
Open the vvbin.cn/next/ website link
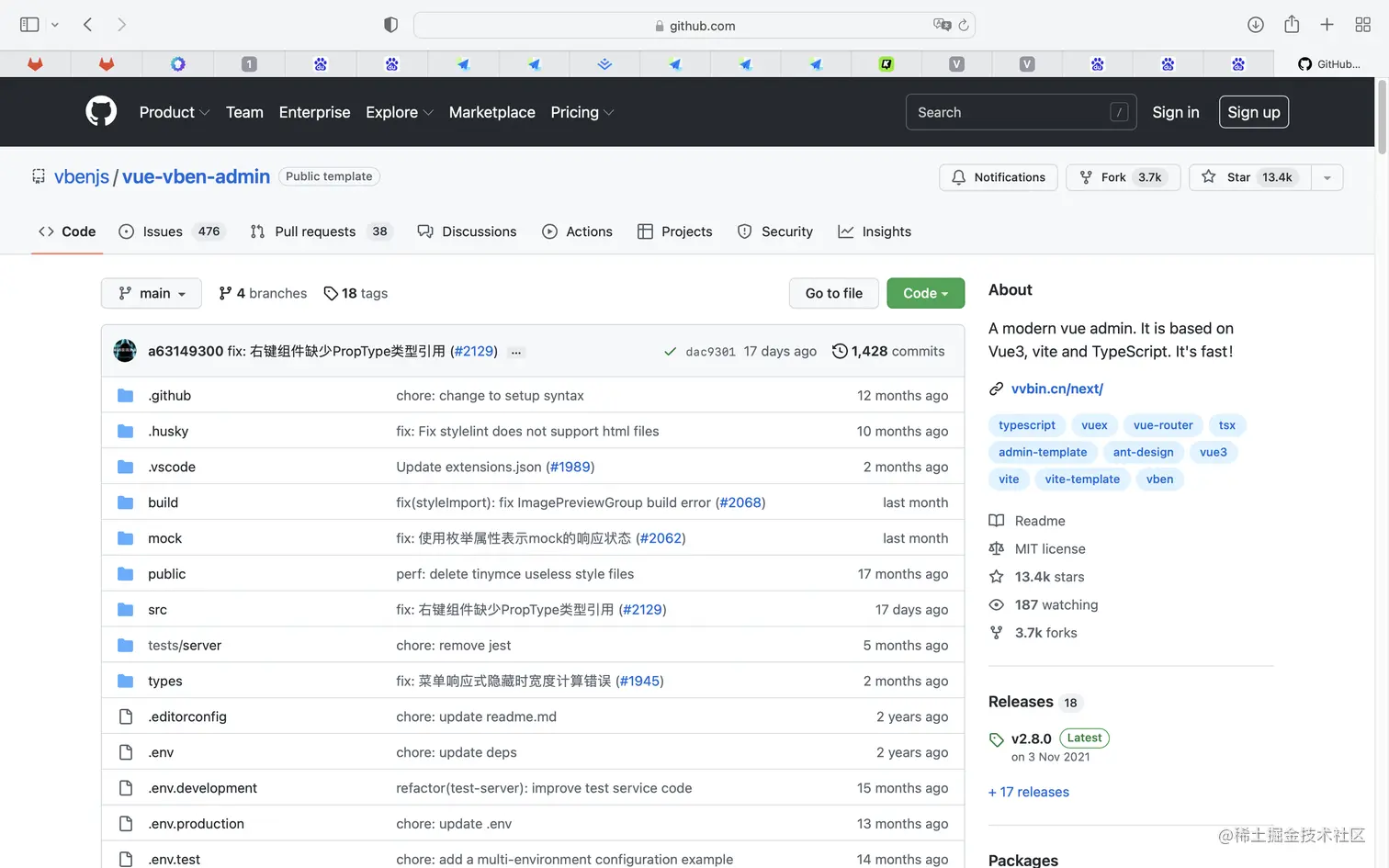[1057, 389]
